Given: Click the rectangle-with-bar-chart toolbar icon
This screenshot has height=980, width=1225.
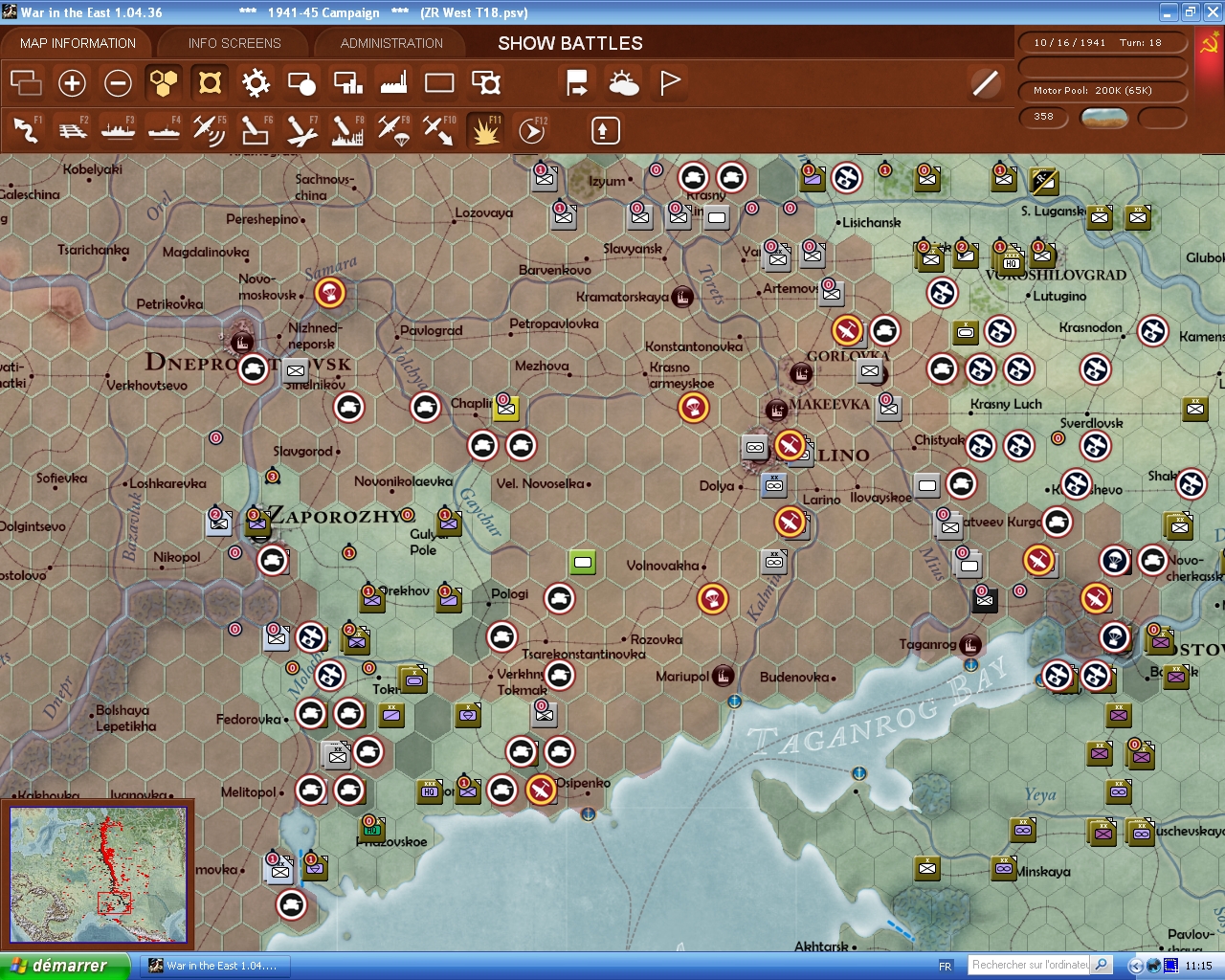Looking at the screenshot, I should pyautogui.click(x=347, y=83).
